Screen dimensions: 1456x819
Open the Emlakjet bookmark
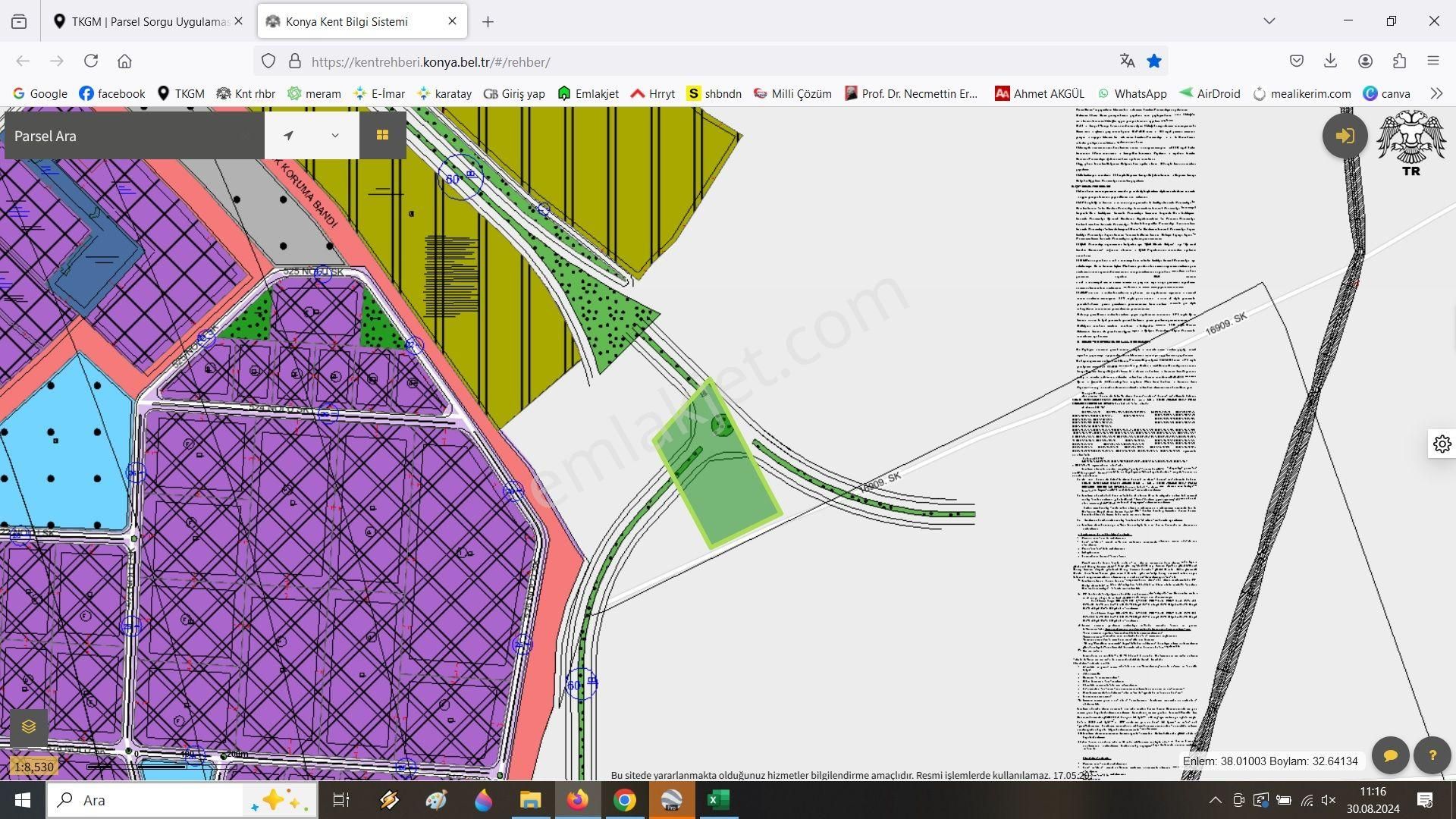click(588, 93)
